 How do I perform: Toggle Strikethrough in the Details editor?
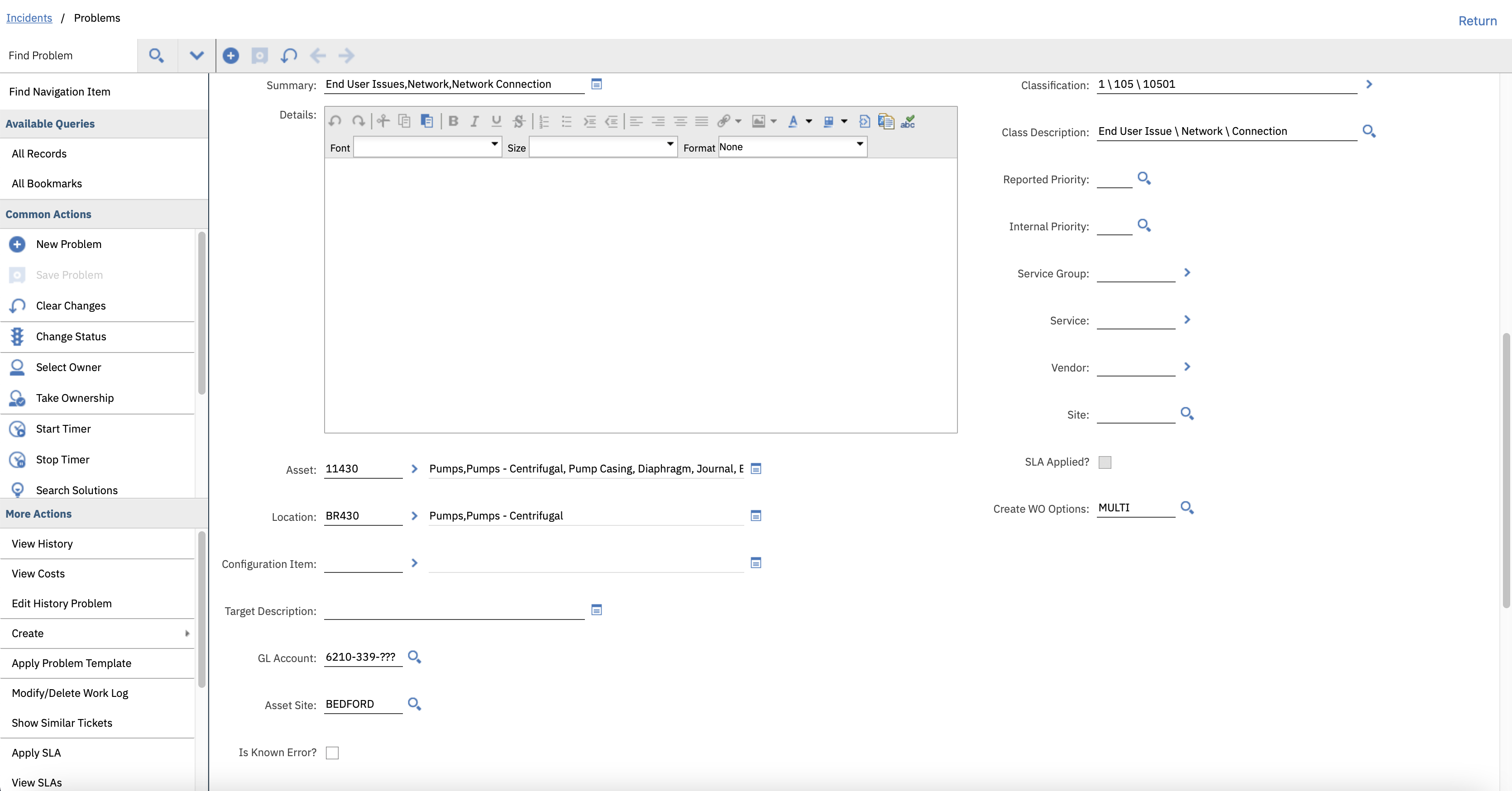point(518,121)
